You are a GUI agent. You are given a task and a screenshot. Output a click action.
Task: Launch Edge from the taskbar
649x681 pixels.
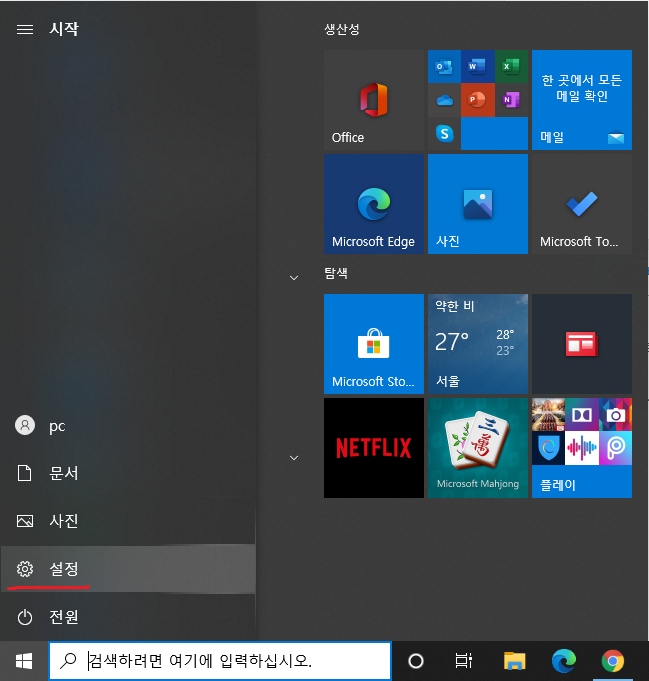click(564, 661)
